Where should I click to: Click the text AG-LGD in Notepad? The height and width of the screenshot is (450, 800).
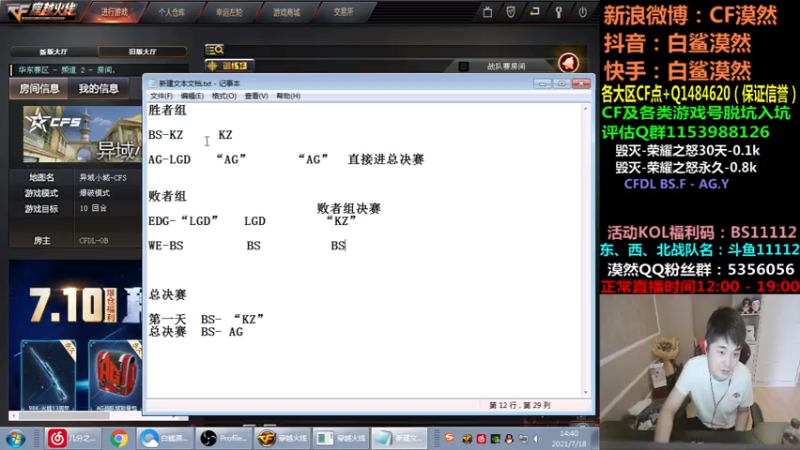click(x=169, y=160)
